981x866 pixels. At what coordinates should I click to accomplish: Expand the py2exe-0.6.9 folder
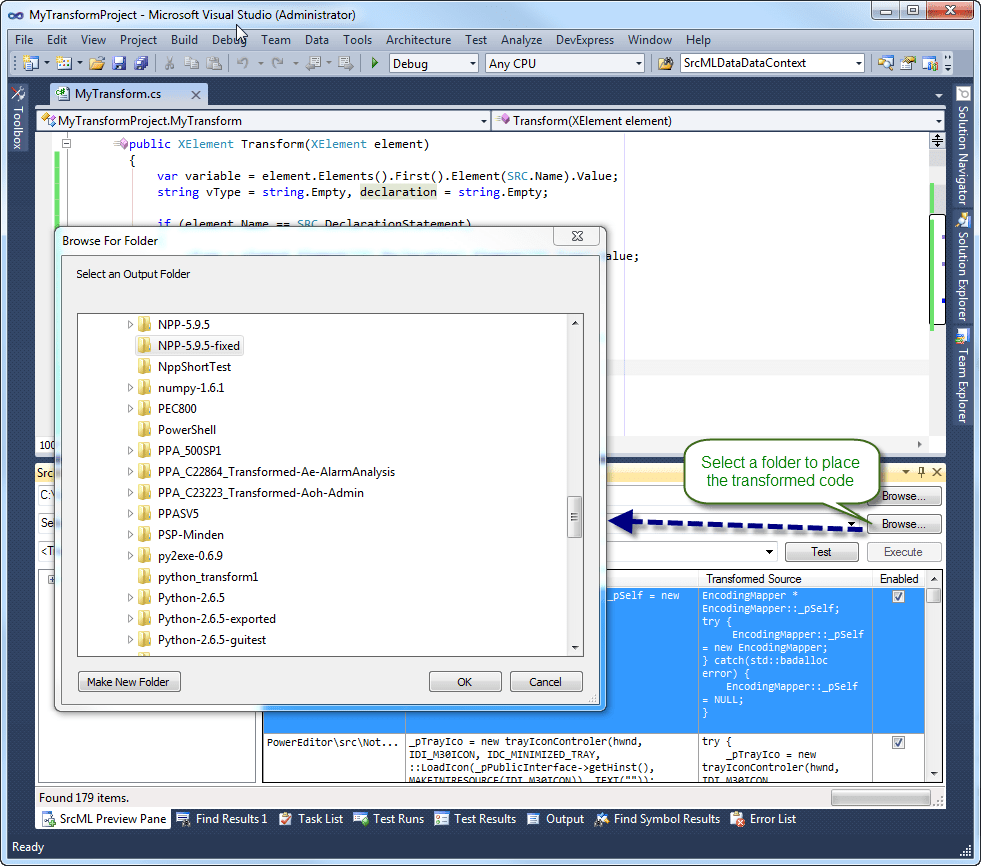tap(130, 556)
